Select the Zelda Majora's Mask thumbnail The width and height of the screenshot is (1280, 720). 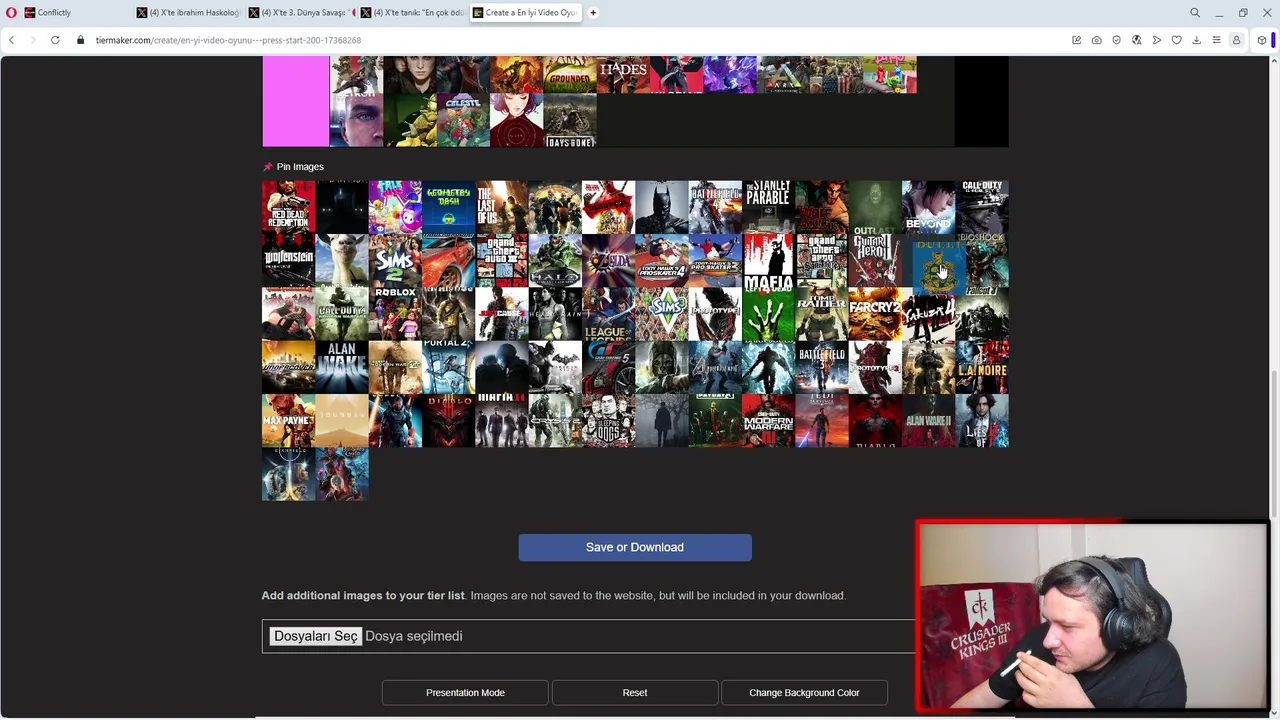point(608,260)
